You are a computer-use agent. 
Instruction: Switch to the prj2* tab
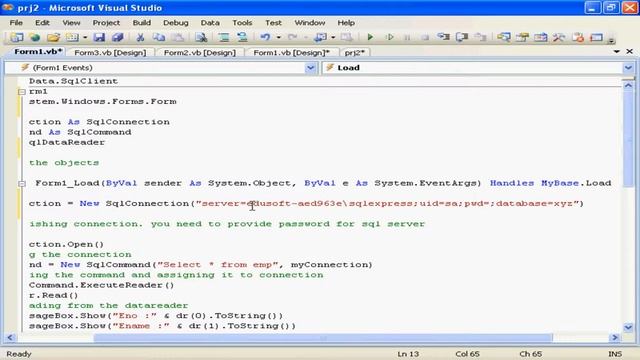click(x=354, y=53)
